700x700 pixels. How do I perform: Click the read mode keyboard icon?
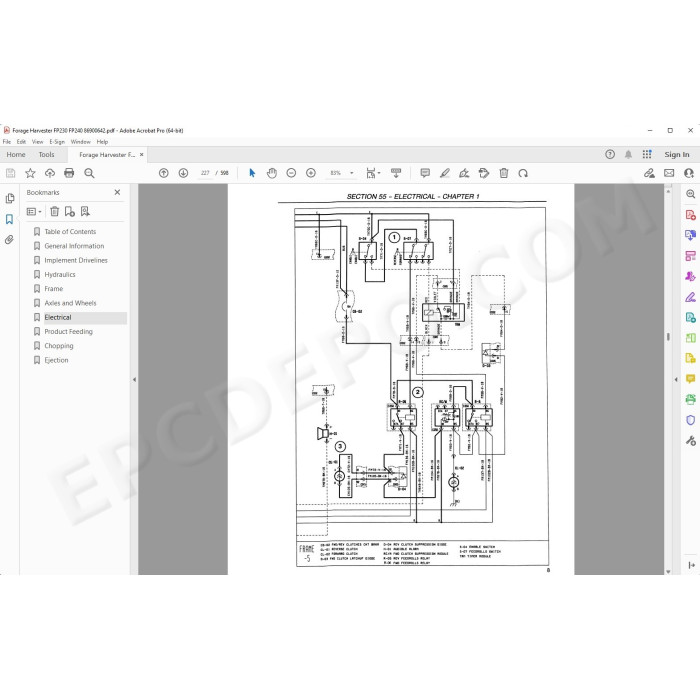tap(396, 173)
